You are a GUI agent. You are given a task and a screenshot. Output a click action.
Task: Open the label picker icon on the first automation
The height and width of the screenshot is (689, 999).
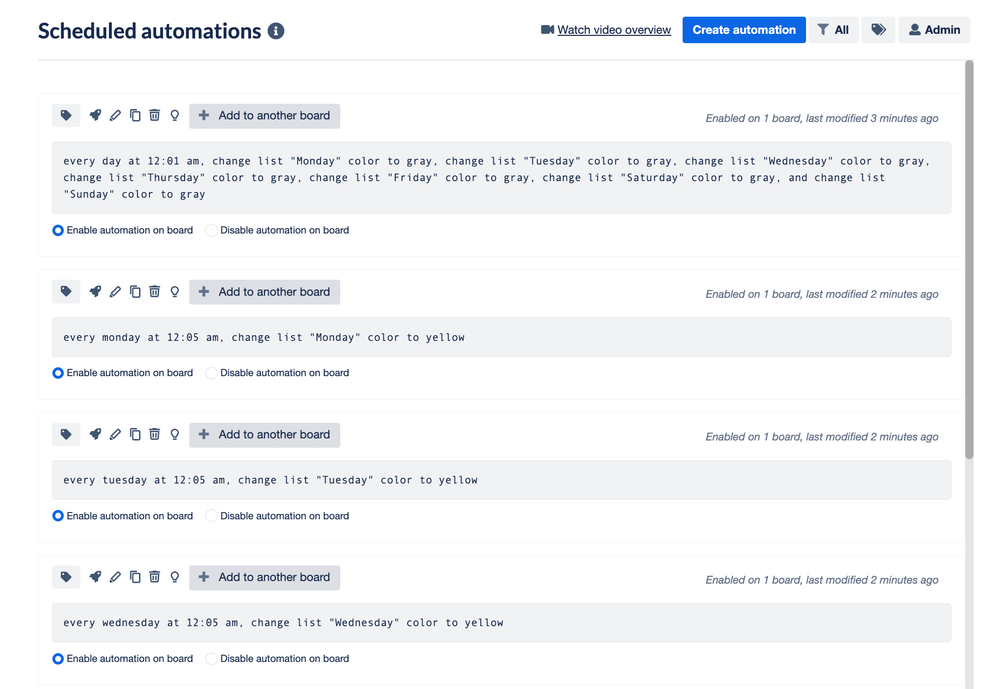[x=66, y=115]
